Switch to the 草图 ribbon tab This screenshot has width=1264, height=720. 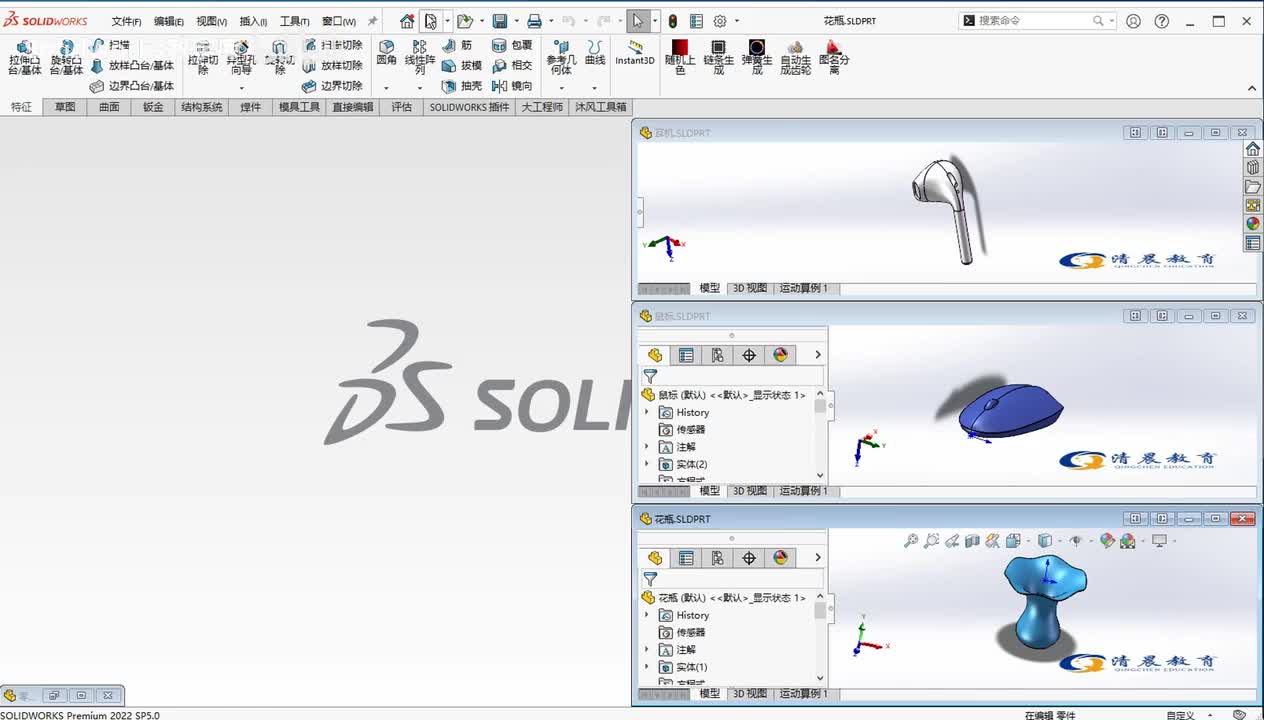65,107
